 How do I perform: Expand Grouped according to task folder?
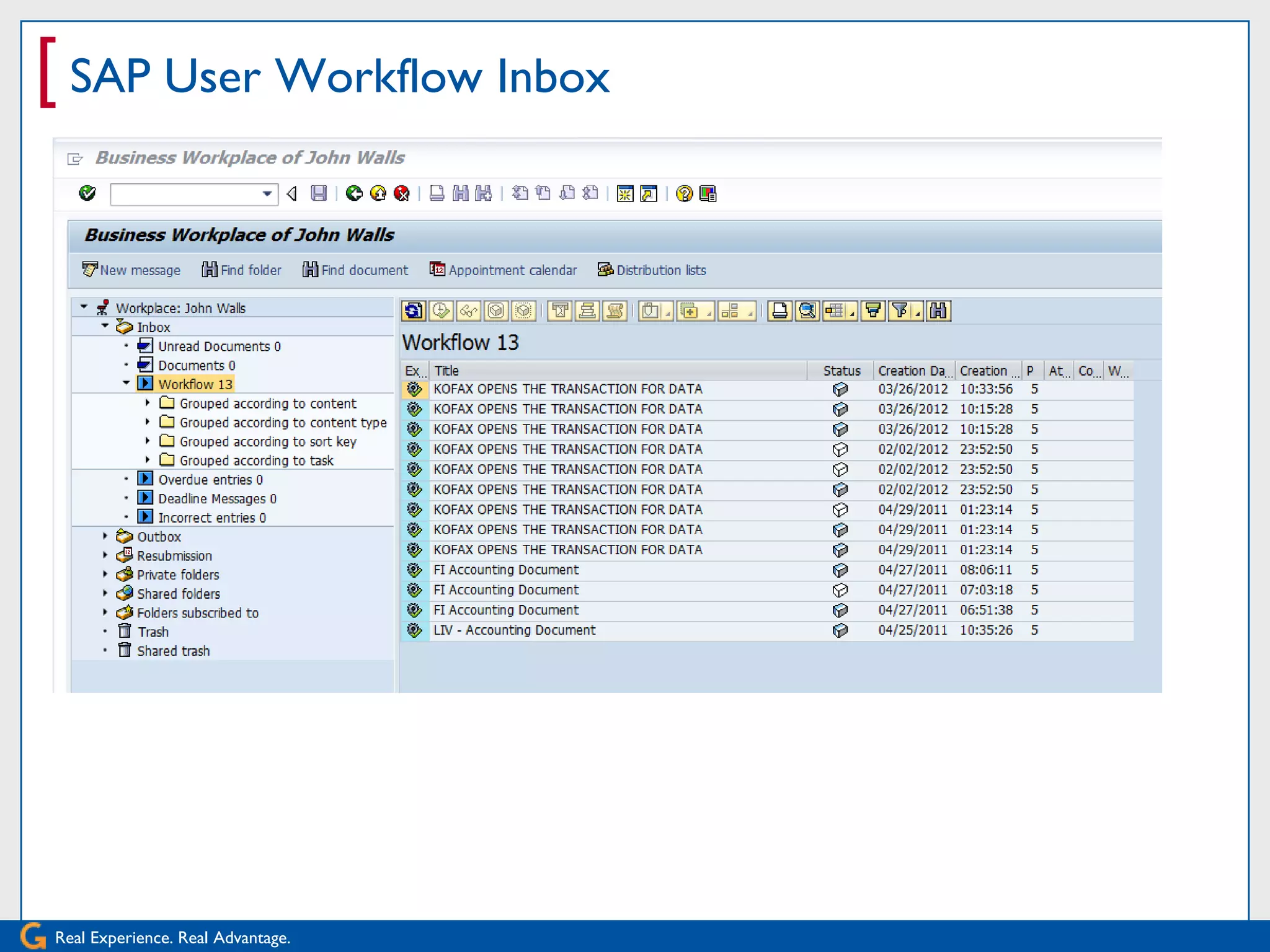coord(147,460)
